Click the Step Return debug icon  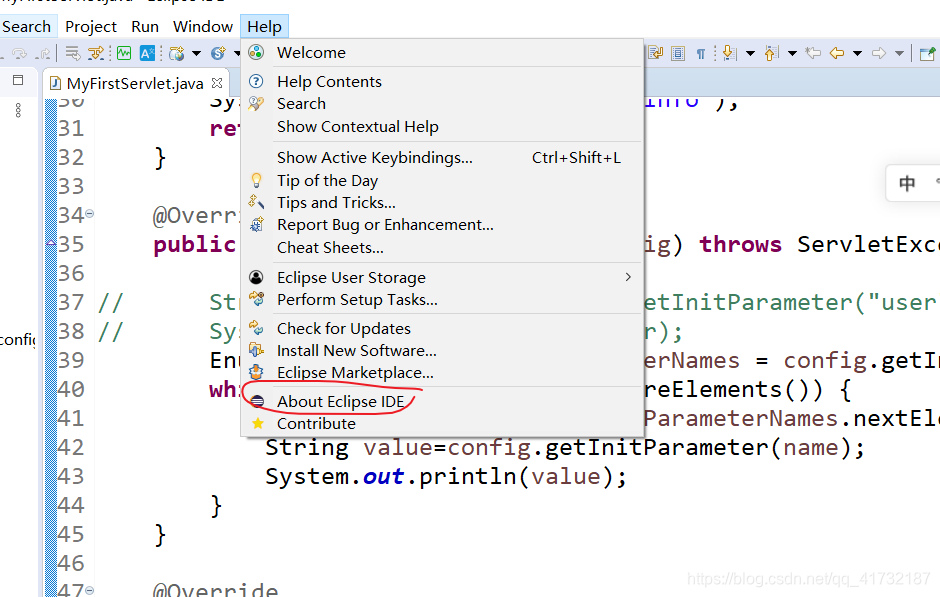tap(43, 54)
